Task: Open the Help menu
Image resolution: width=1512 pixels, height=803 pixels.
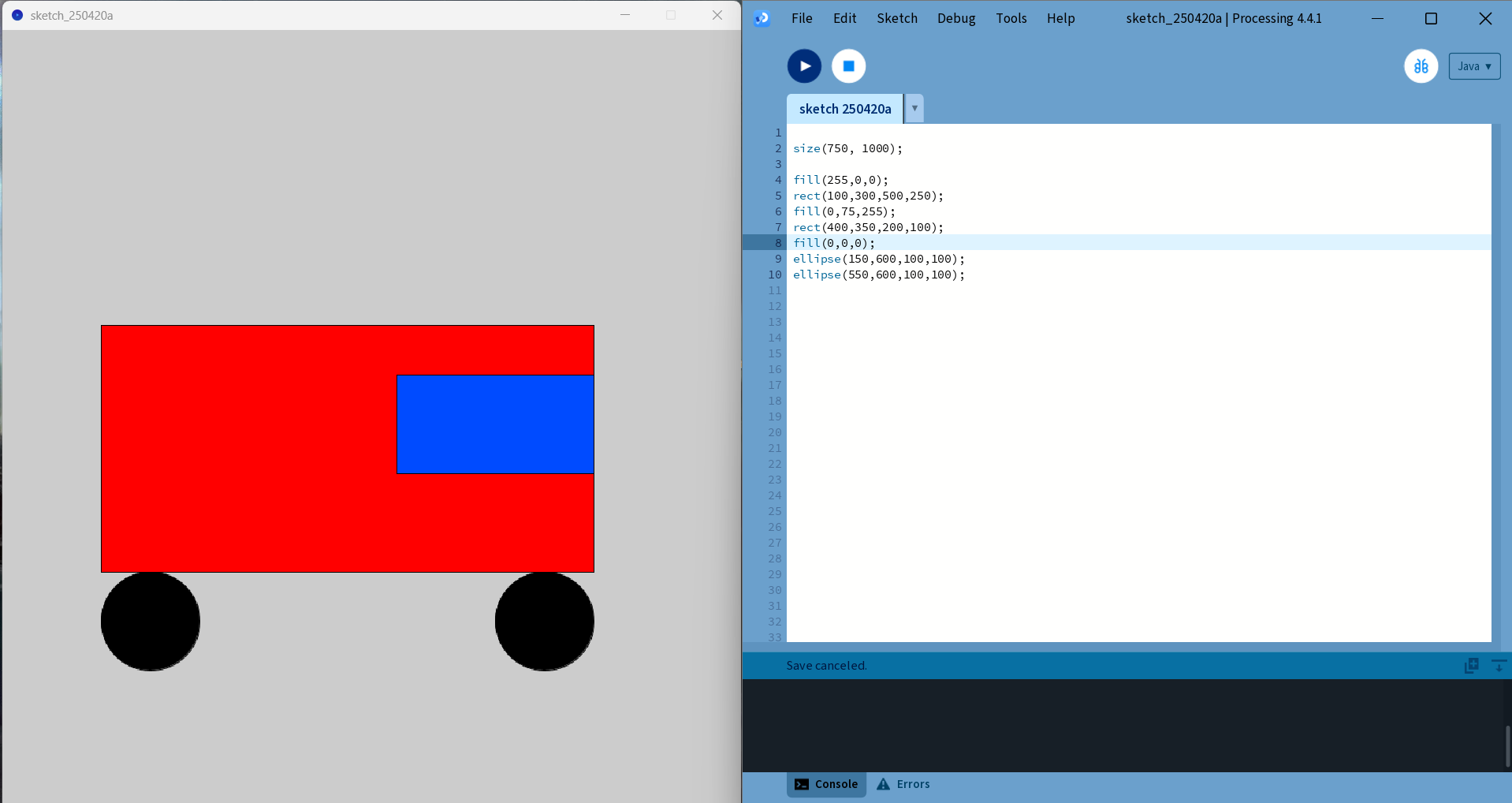Action: click(1060, 18)
